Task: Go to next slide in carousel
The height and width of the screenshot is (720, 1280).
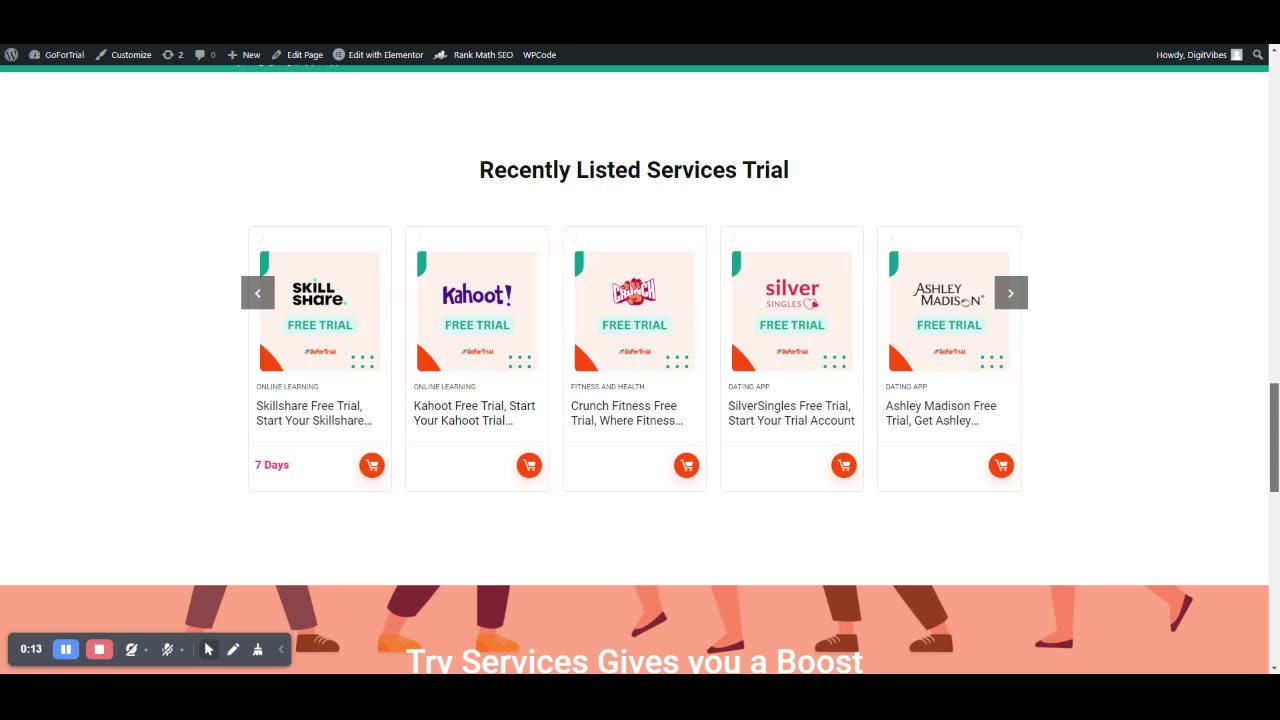Action: pyautogui.click(x=1011, y=293)
